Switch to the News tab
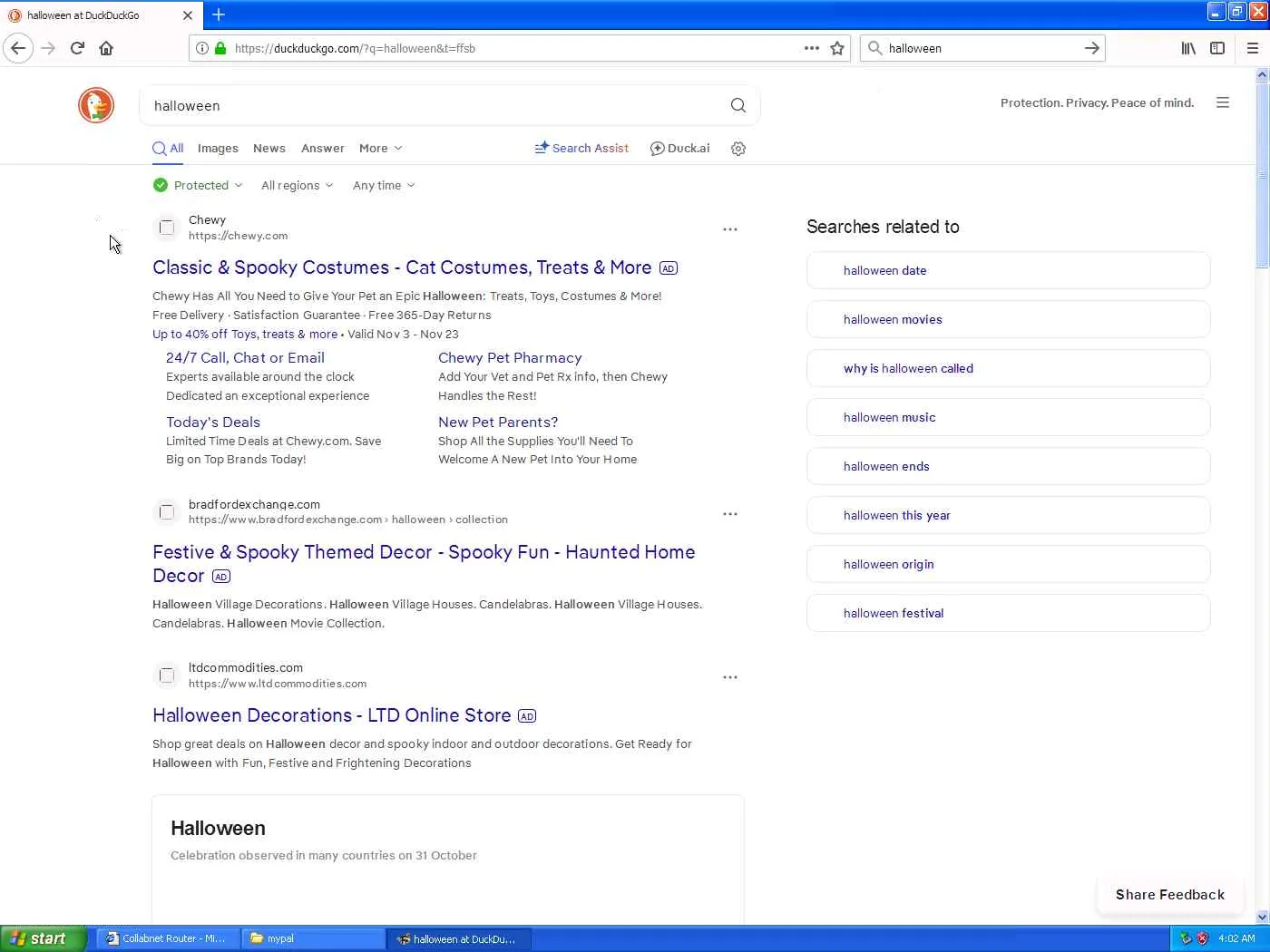The image size is (1270, 952). click(269, 149)
